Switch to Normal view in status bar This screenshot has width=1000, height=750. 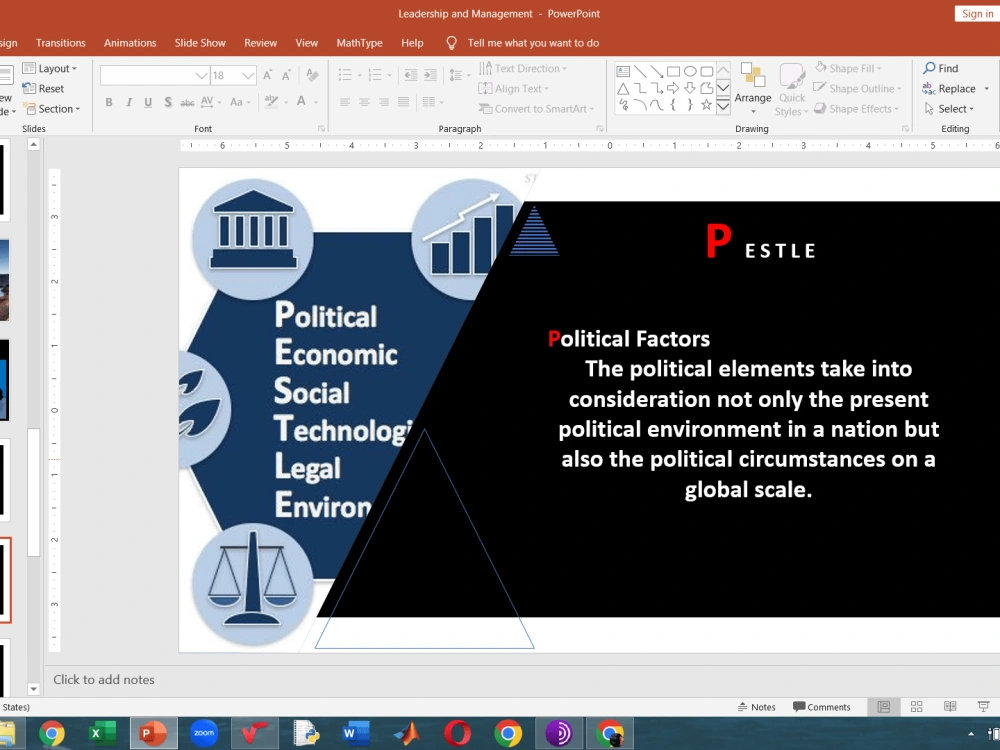(884, 707)
